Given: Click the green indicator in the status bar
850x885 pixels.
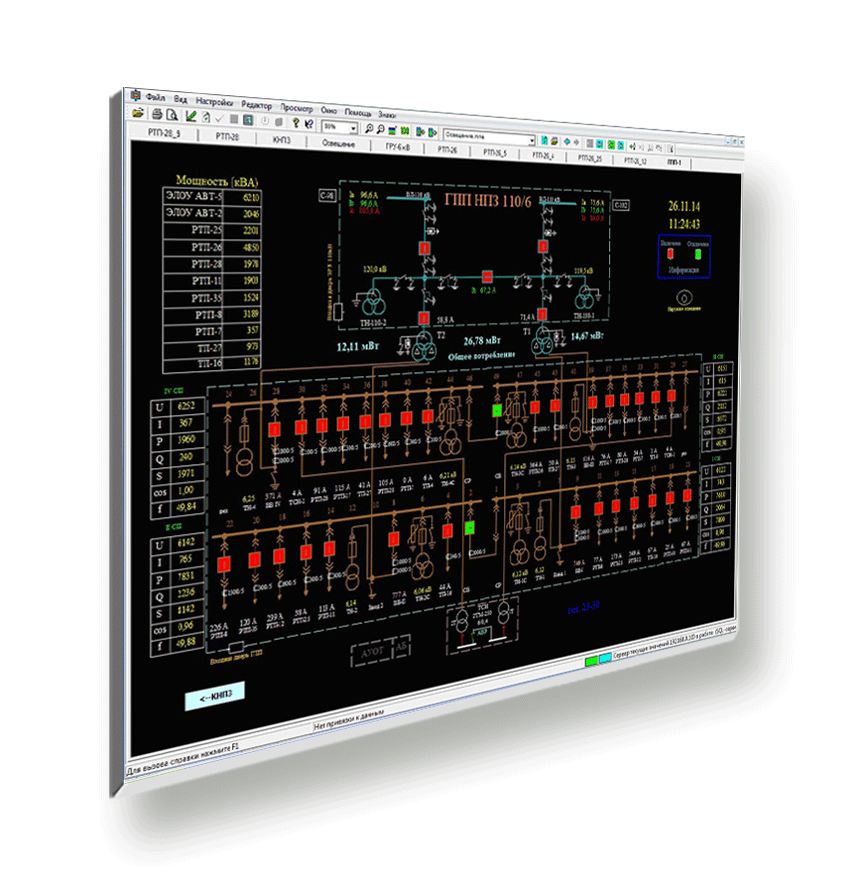Looking at the screenshot, I should tap(591, 660).
